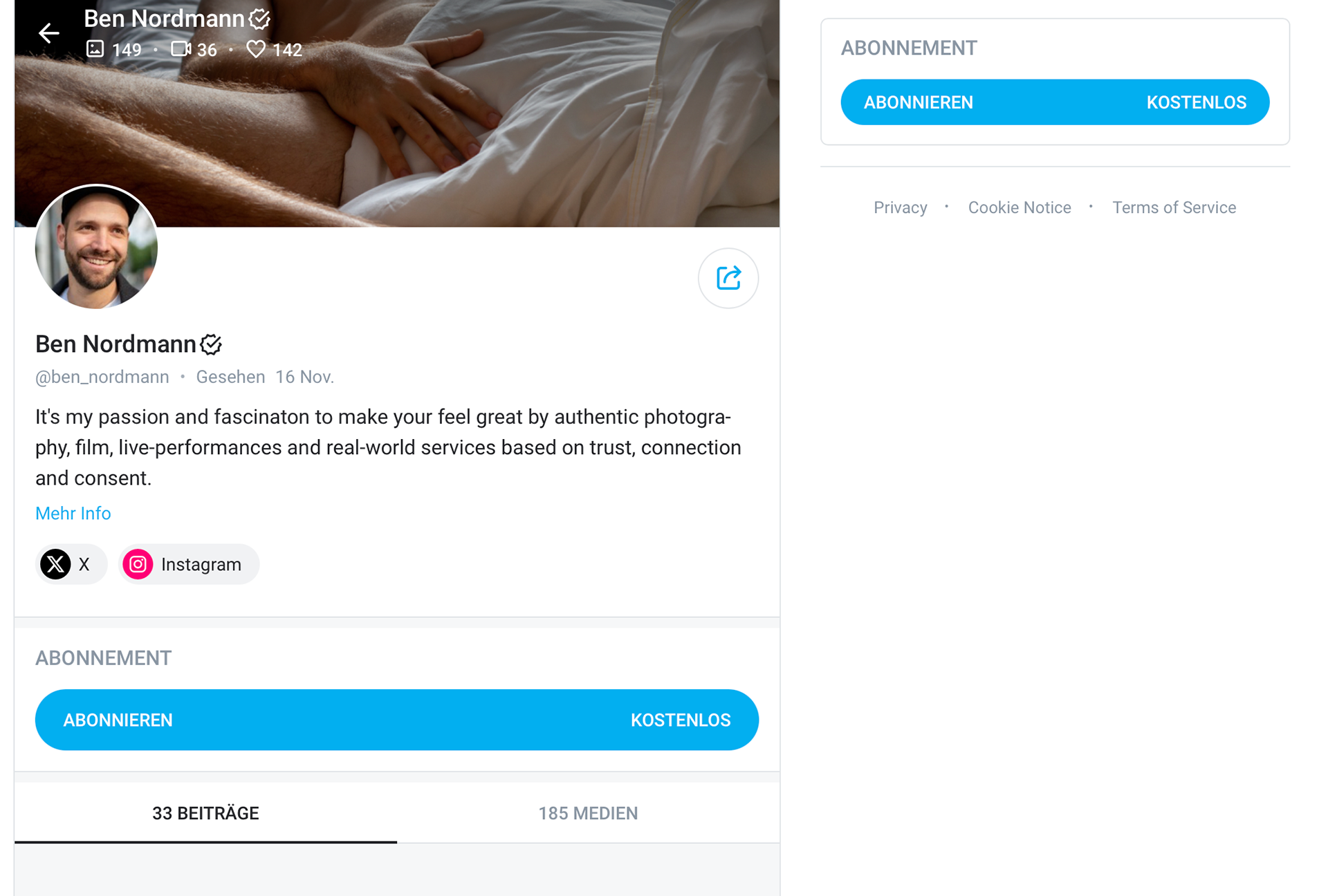
Task: Click the video count icon in header
Action: pos(181,49)
